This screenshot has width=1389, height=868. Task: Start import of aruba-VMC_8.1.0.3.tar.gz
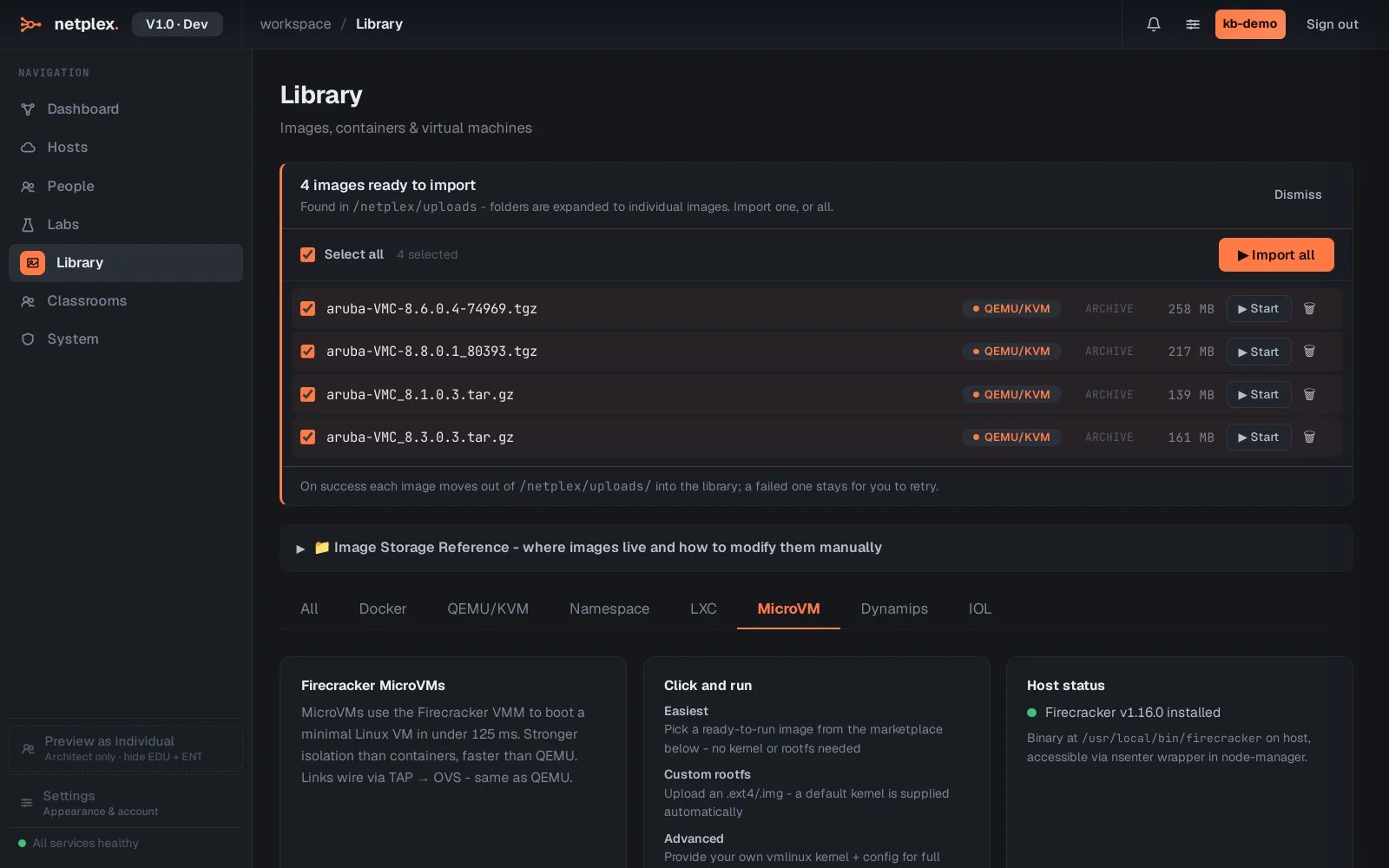tap(1259, 395)
